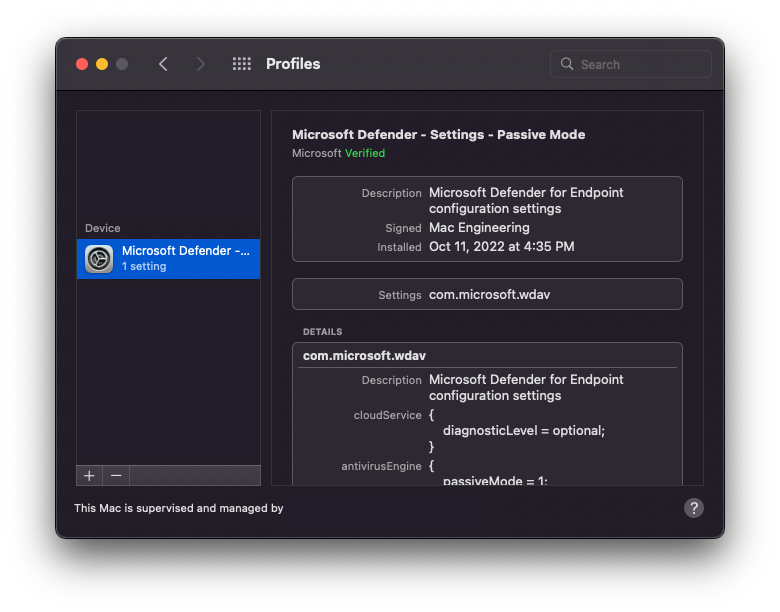Click the Profiles window title
Image resolution: width=780 pixels, height=612 pixels.
[293, 64]
